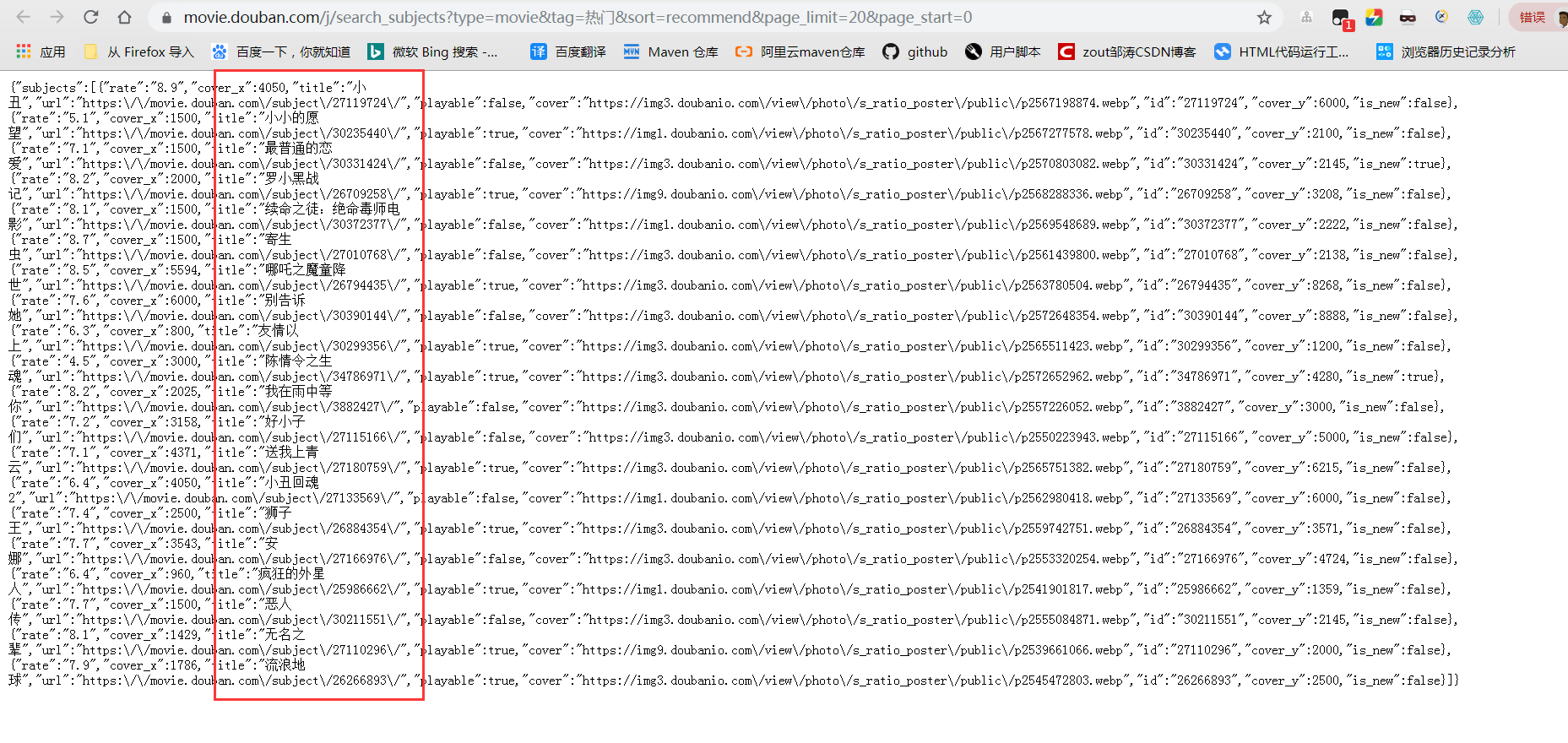
Task: Click the title text 流浪地
Action: pyautogui.click(x=285, y=665)
